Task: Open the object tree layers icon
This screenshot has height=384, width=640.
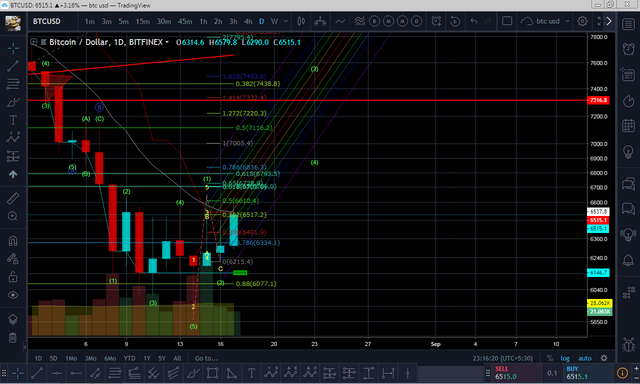Action: pyautogui.click(x=13, y=319)
